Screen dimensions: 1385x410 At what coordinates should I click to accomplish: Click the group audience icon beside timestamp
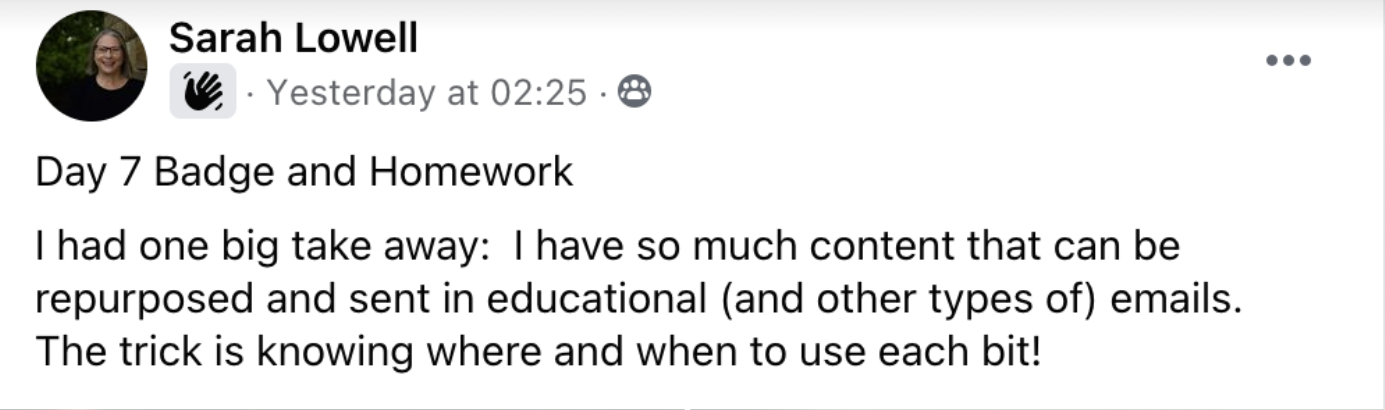click(x=635, y=92)
